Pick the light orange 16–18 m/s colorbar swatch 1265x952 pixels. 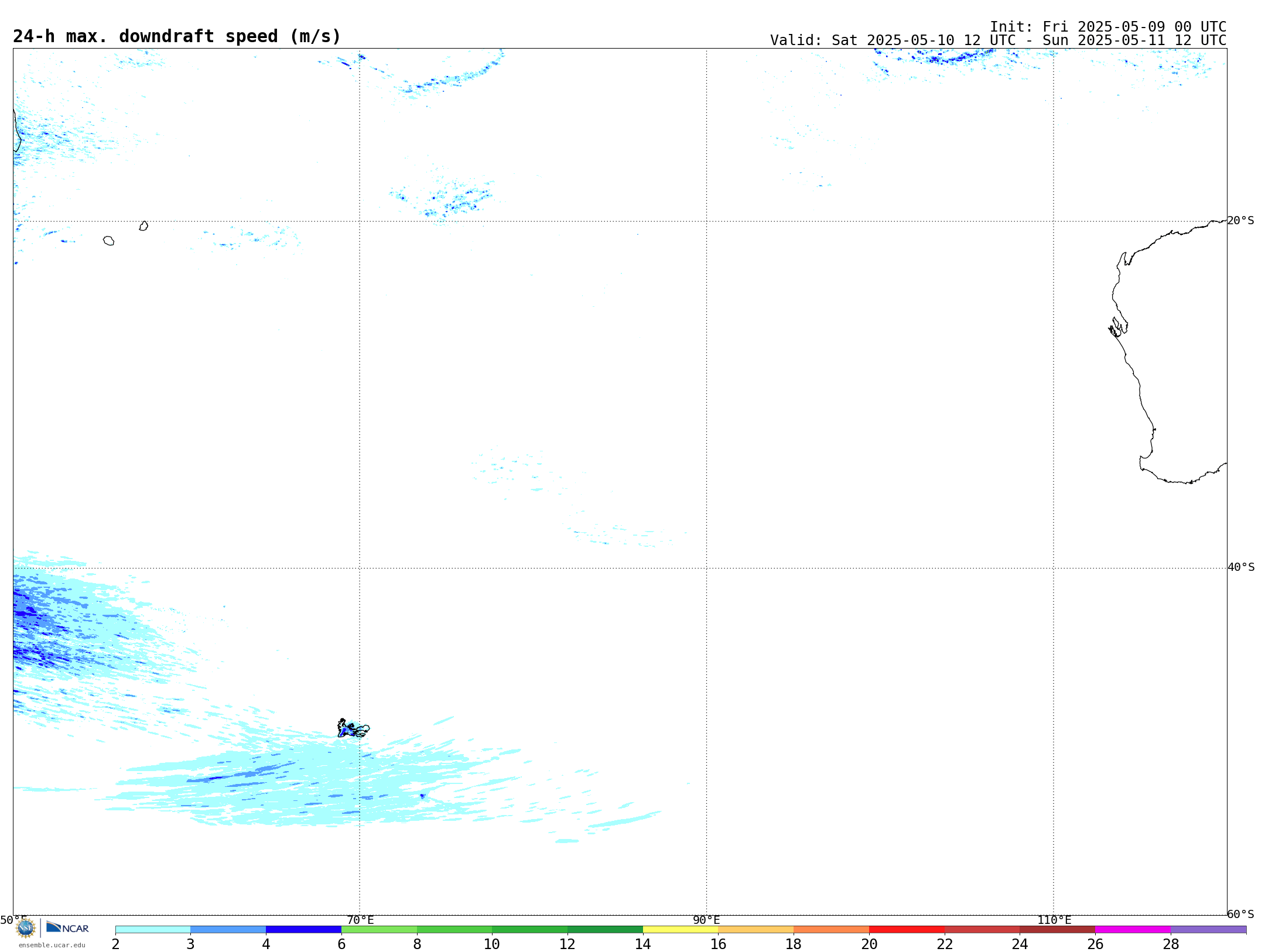click(x=756, y=930)
